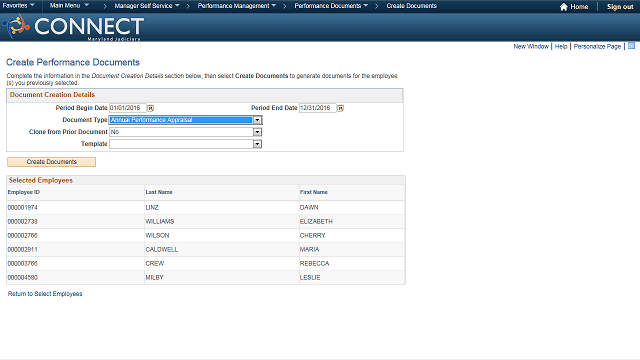
Task: Click the page options icon beside Personalize Page
Action: point(631,46)
